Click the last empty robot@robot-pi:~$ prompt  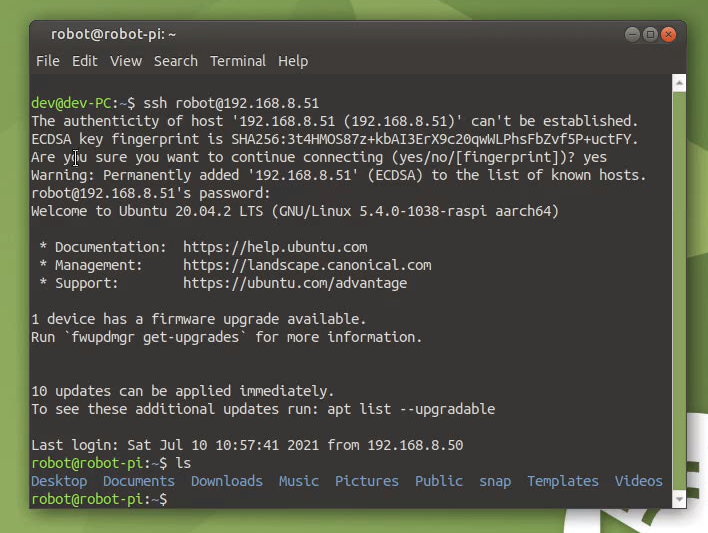coord(99,499)
